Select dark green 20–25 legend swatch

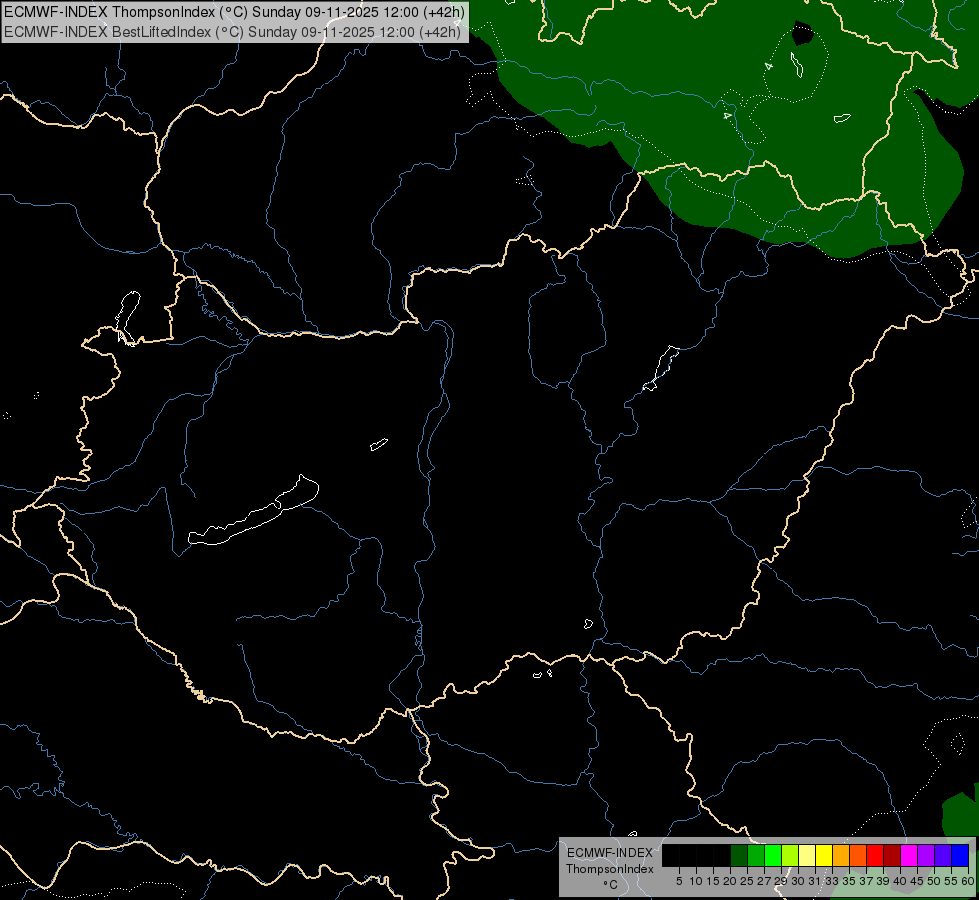739,855
